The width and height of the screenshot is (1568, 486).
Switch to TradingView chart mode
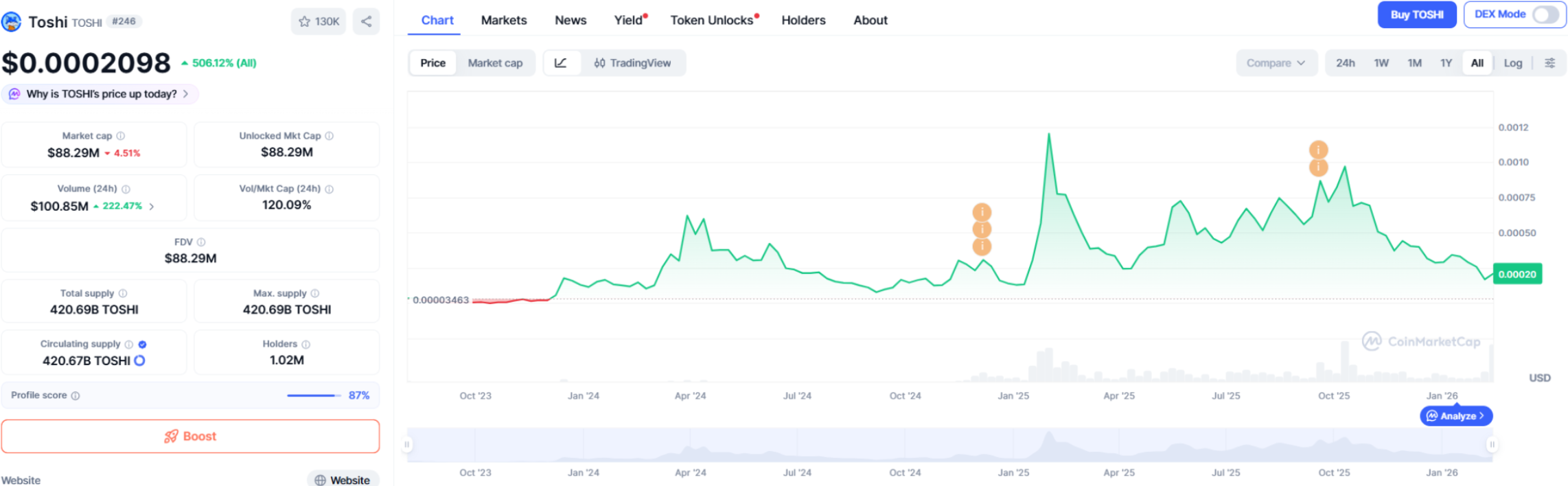tap(632, 63)
